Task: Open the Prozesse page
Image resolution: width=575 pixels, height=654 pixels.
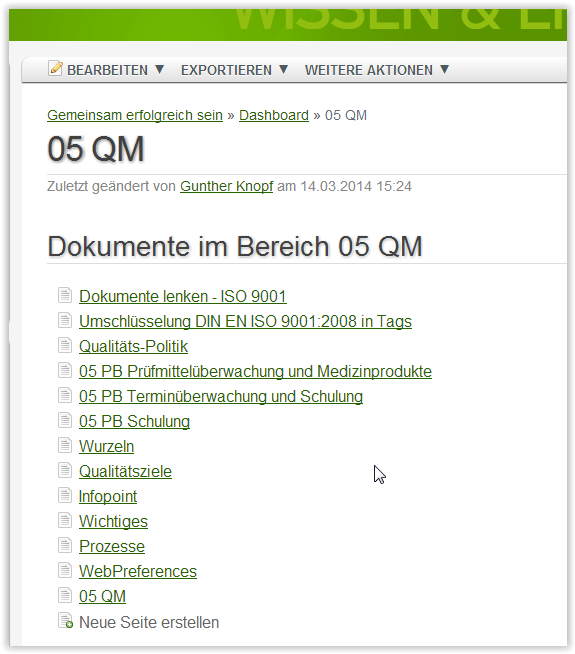Action: 112,547
